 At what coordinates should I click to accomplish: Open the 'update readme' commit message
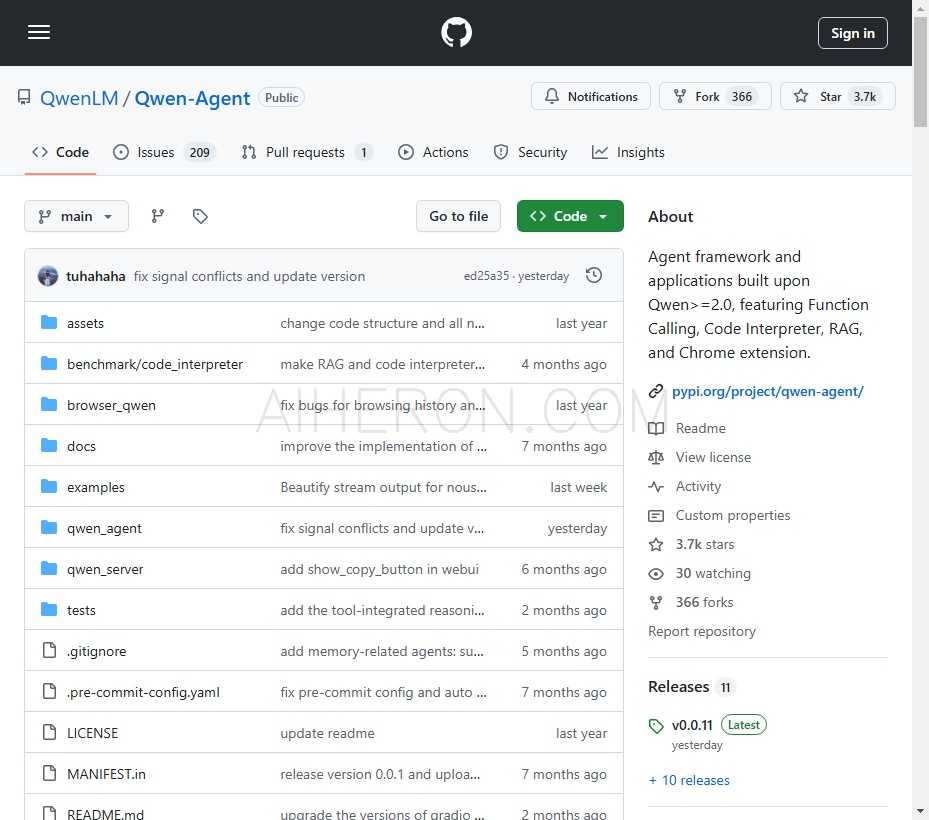[327, 733]
